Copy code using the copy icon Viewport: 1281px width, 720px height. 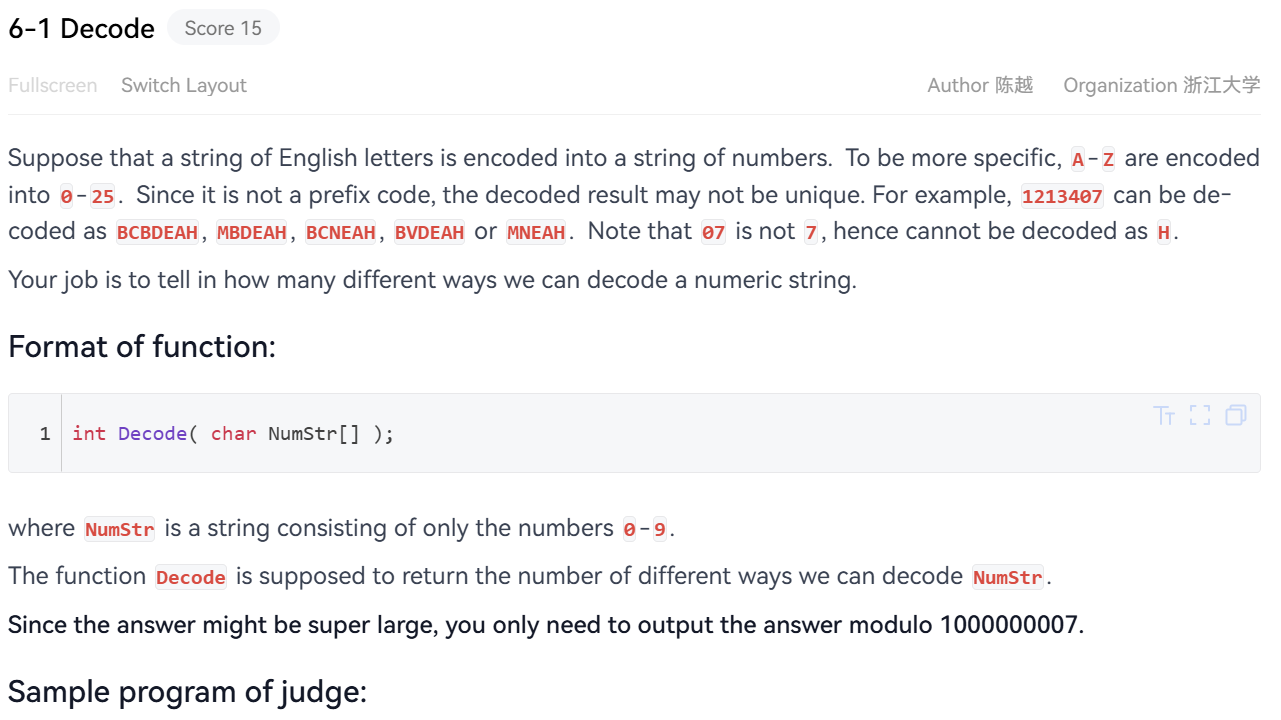(1236, 415)
